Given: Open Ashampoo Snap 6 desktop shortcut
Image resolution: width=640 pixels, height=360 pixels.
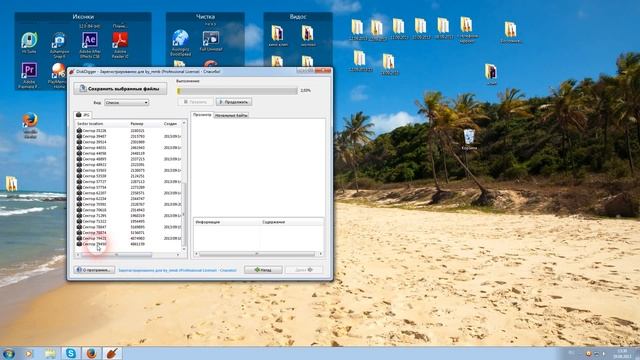Looking at the screenshot, I should (x=59, y=43).
